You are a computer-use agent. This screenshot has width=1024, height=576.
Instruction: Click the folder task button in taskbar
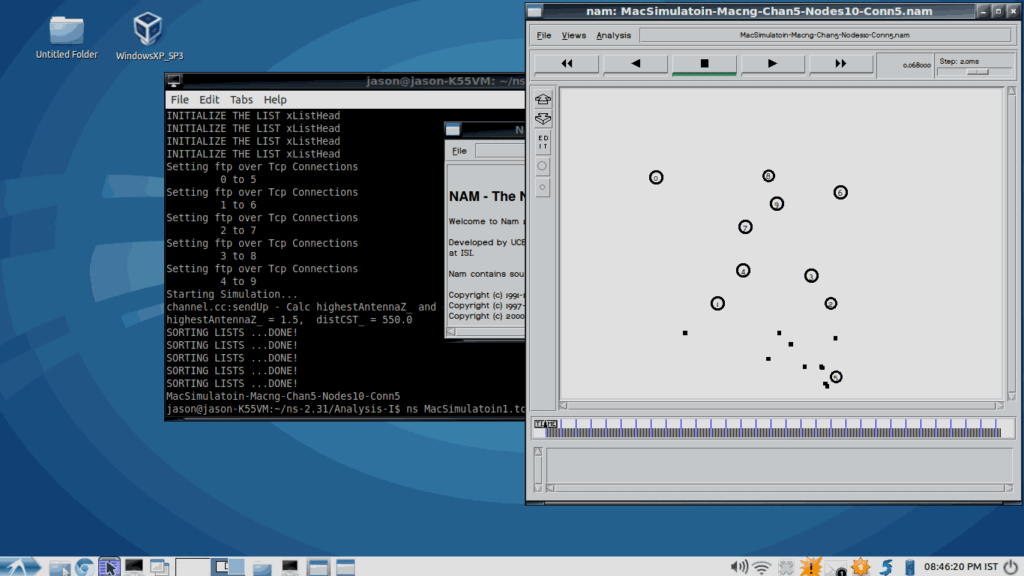point(262,568)
